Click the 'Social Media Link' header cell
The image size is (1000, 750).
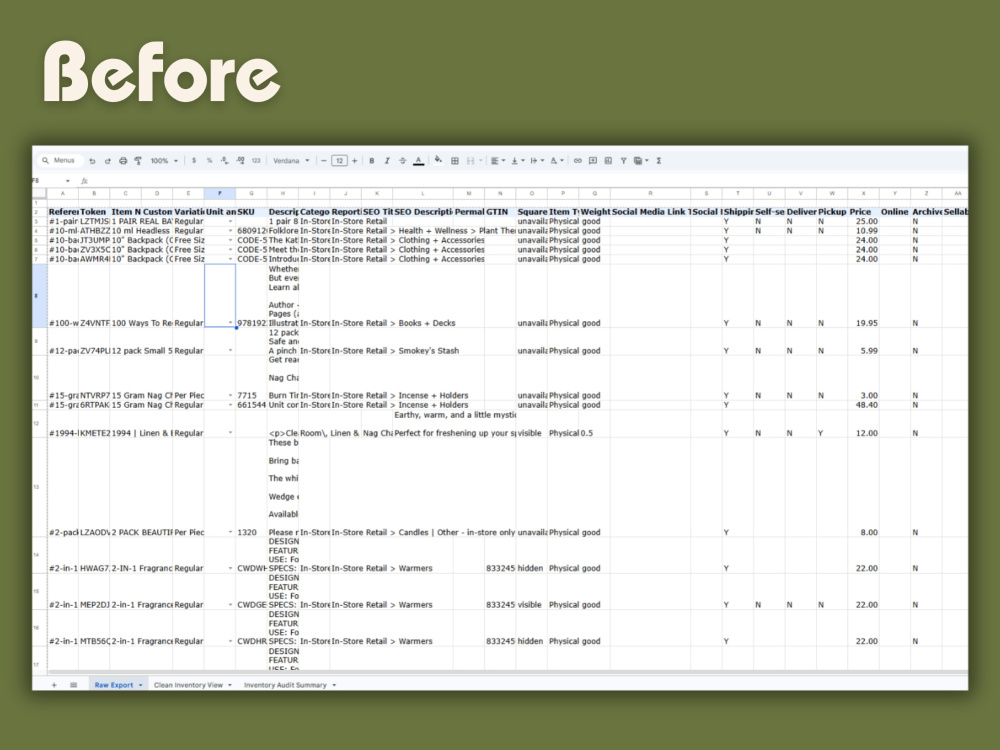pos(651,212)
